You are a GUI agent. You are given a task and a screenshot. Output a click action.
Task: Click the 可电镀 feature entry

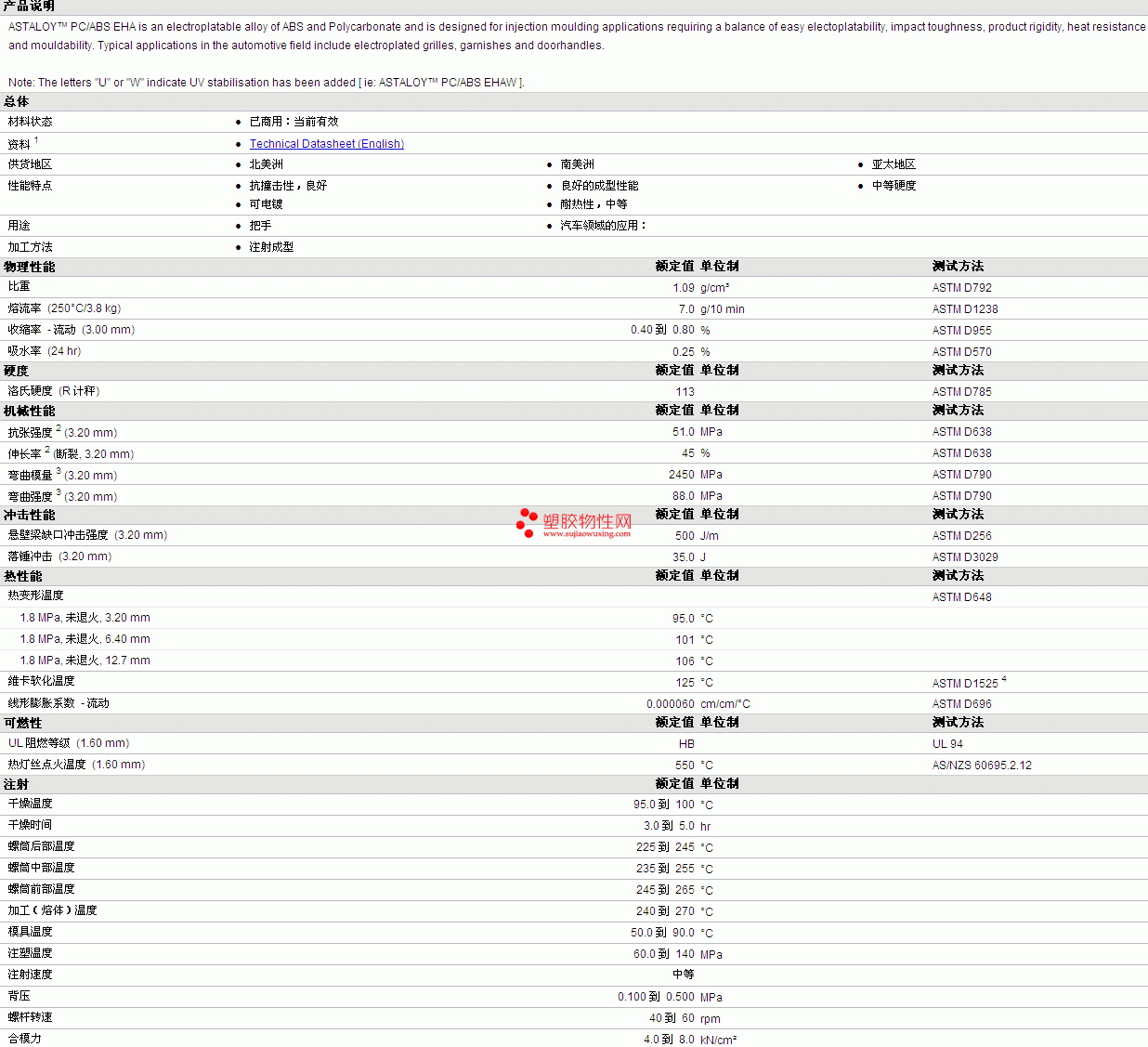[267, 204]
